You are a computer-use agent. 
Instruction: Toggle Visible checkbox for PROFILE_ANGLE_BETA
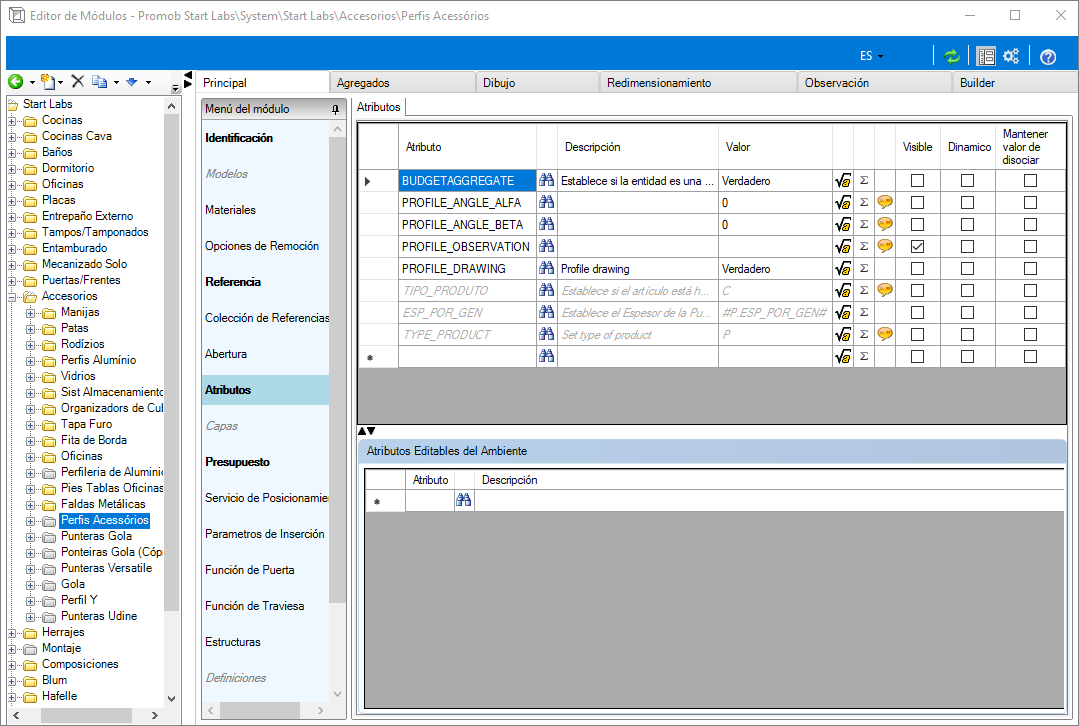pos(917,224)
